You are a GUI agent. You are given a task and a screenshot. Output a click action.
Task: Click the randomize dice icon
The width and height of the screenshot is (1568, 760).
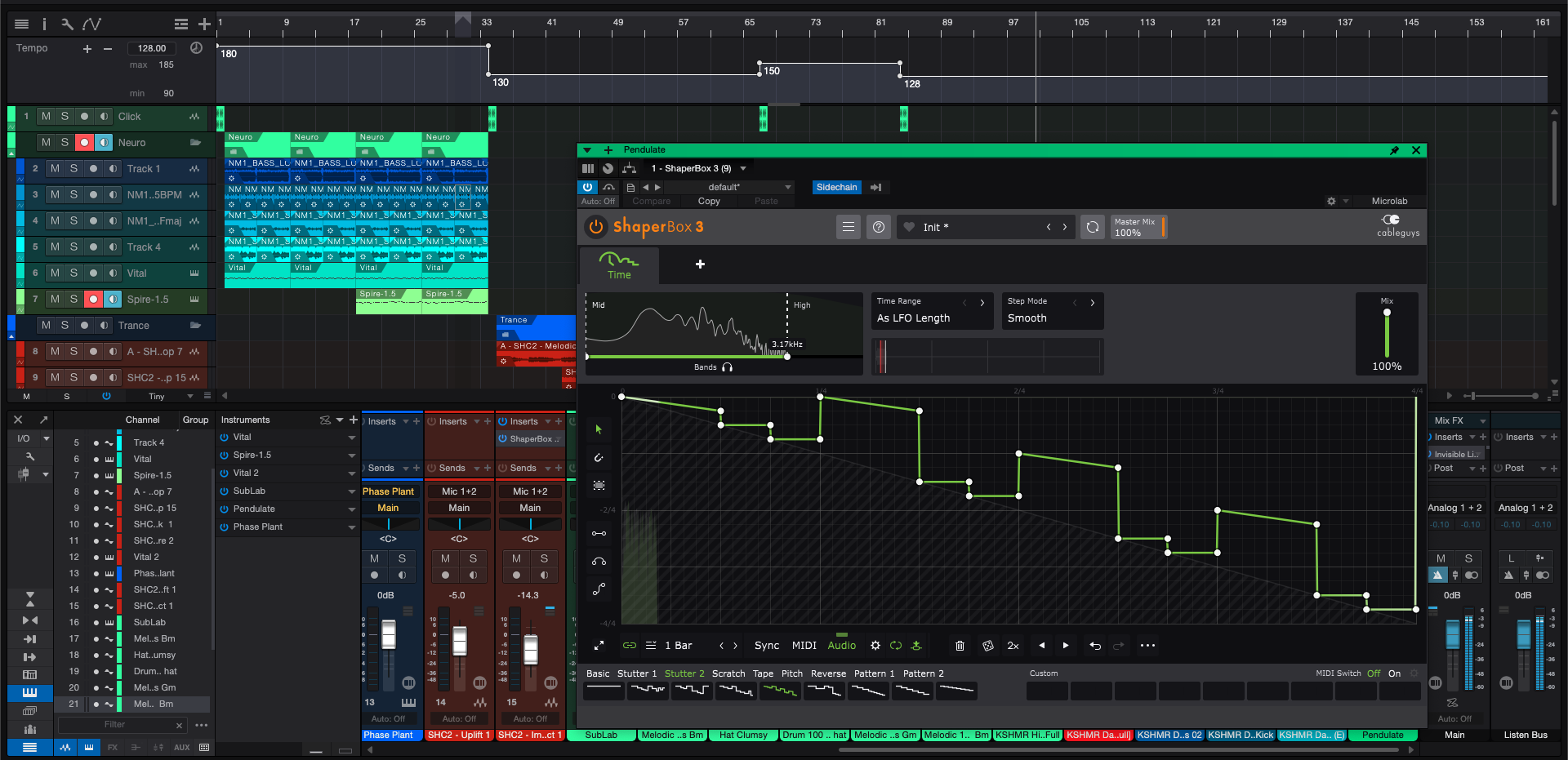tap(987, 646)
